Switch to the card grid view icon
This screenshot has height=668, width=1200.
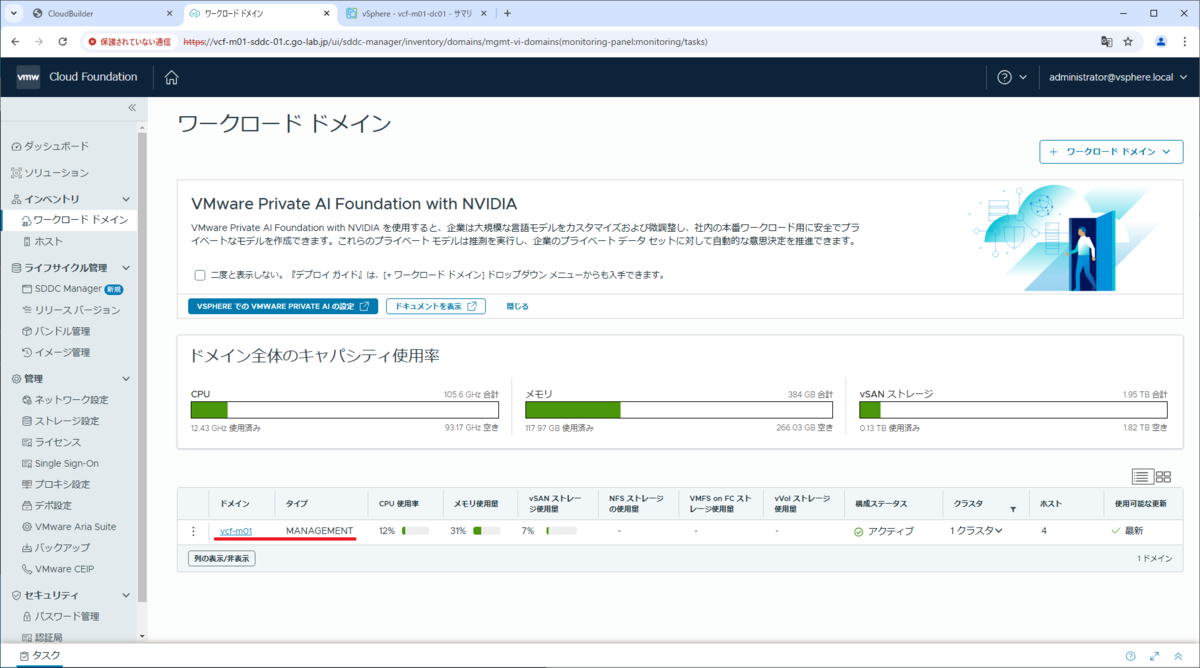click(x=1163, y=477)
